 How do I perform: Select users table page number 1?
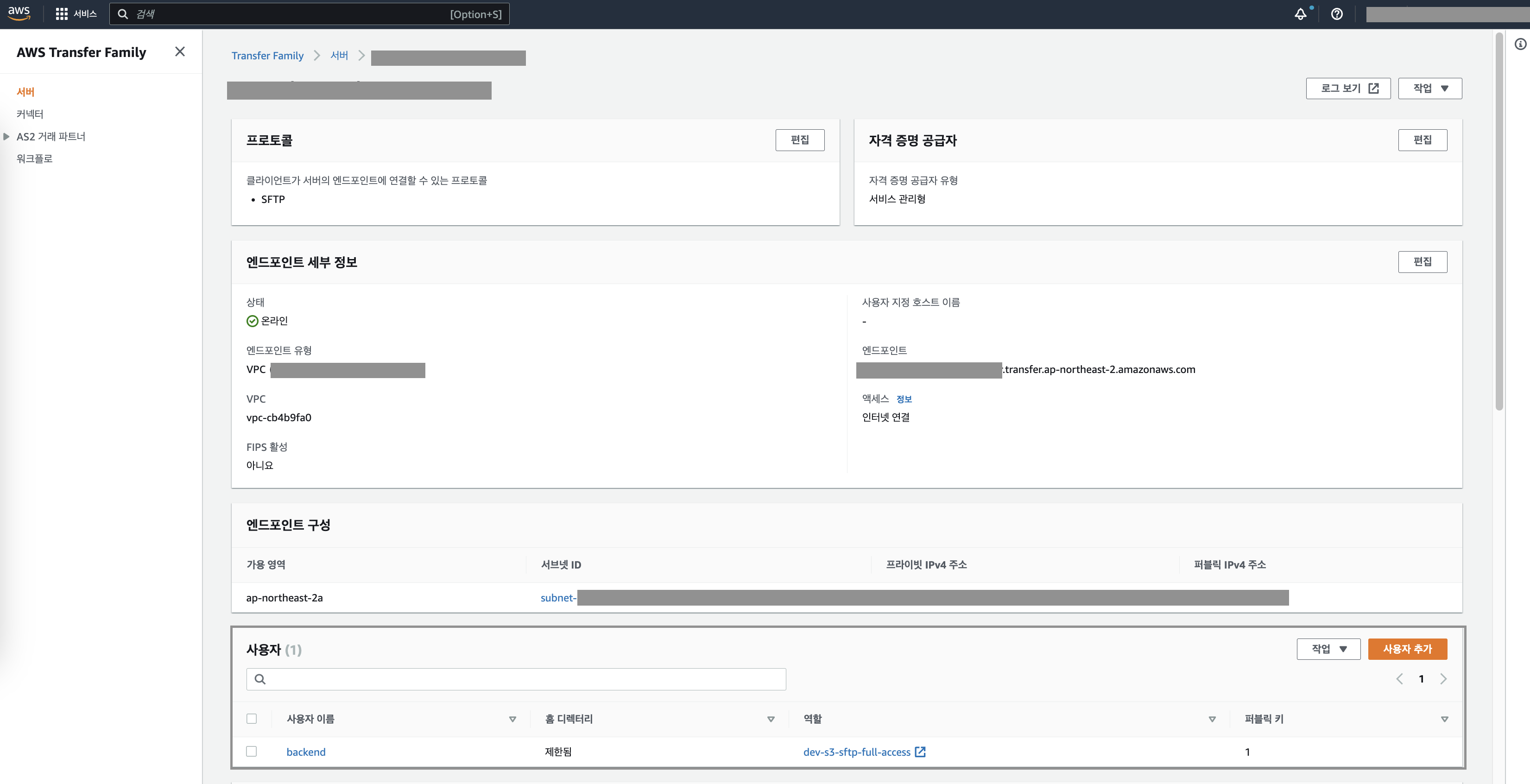pos(1421,679)
